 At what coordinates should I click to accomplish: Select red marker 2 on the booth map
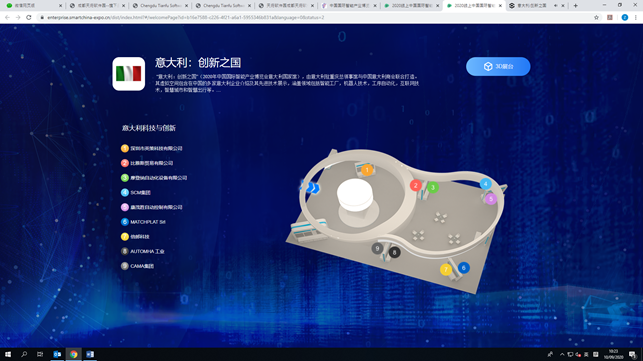tap(416, 185)
